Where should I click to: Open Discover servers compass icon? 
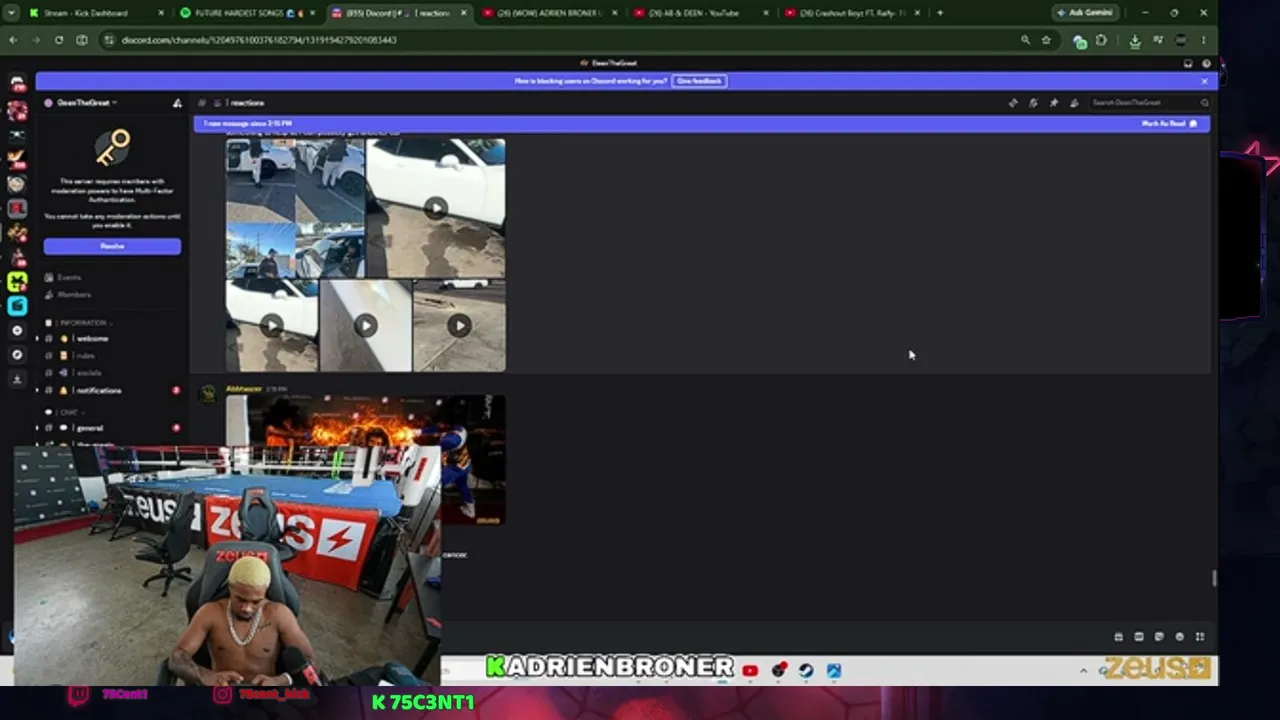point(17,355)
